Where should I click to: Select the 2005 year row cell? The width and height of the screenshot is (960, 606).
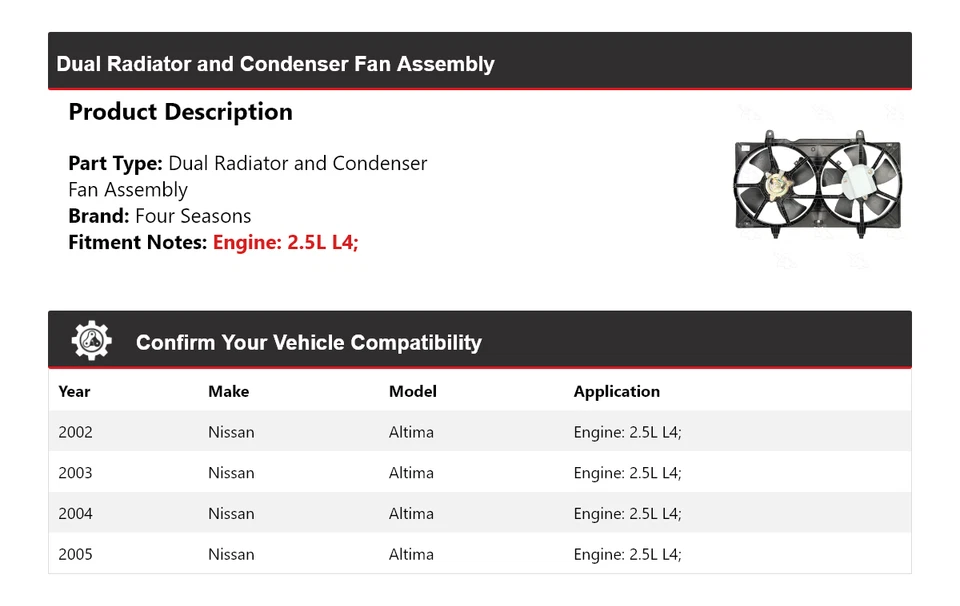[75, 554]
